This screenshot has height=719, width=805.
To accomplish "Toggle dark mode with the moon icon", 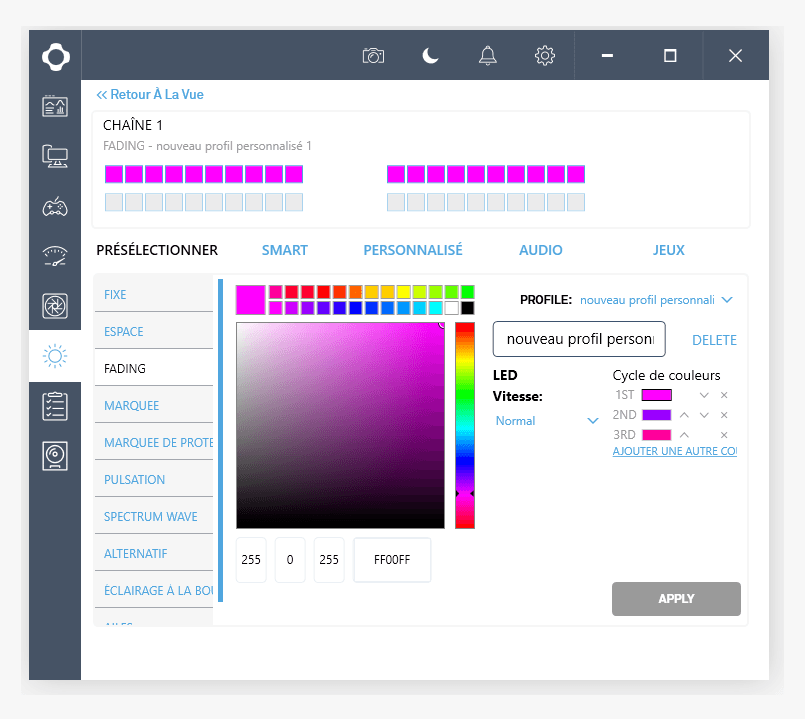I will (430, 56).
